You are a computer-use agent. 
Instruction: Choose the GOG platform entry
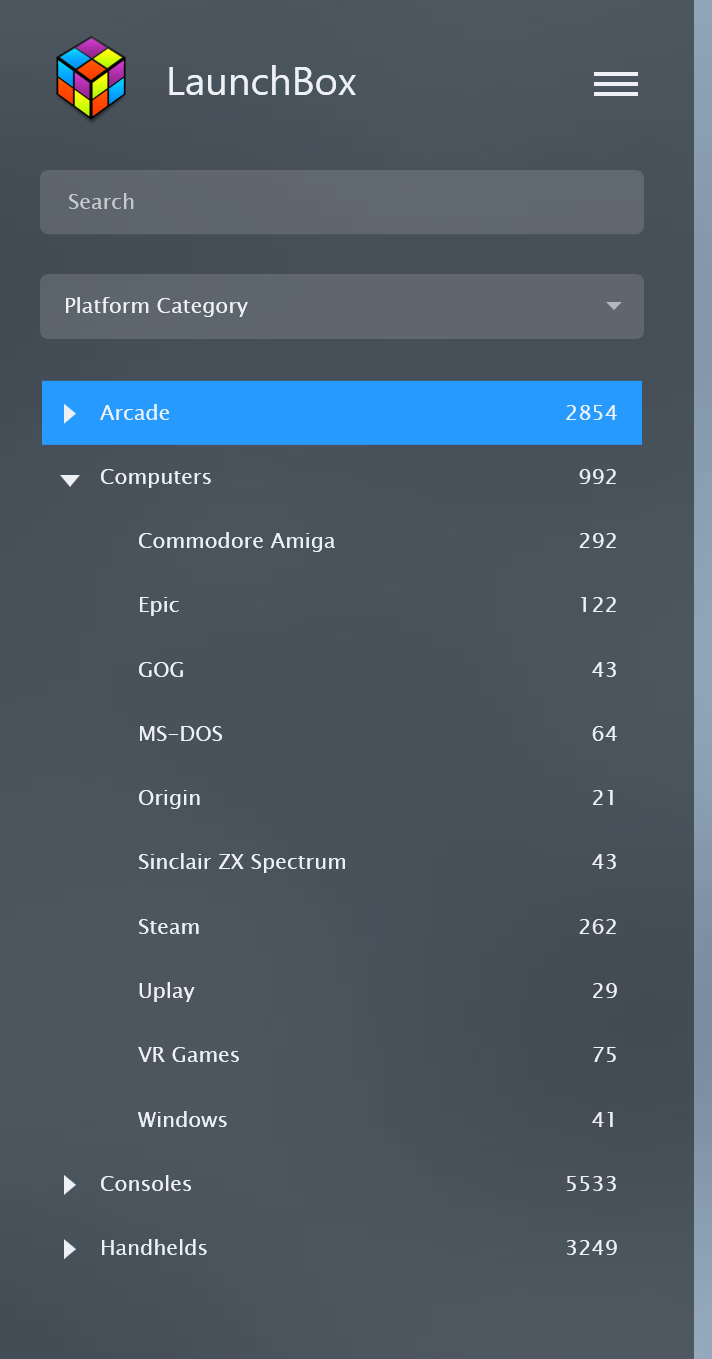342,669
